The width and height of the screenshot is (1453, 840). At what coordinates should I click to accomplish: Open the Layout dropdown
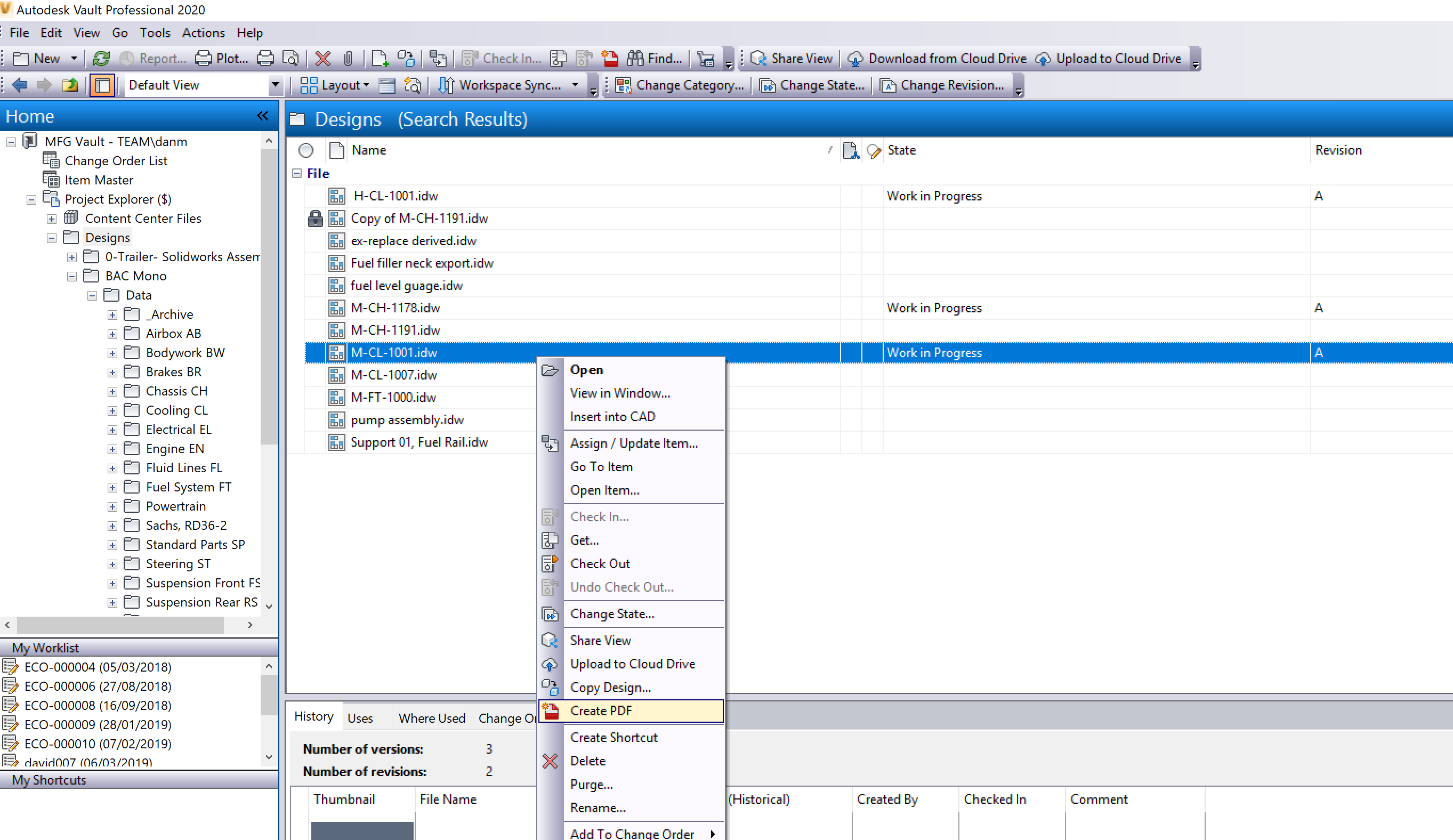[334, 85]
